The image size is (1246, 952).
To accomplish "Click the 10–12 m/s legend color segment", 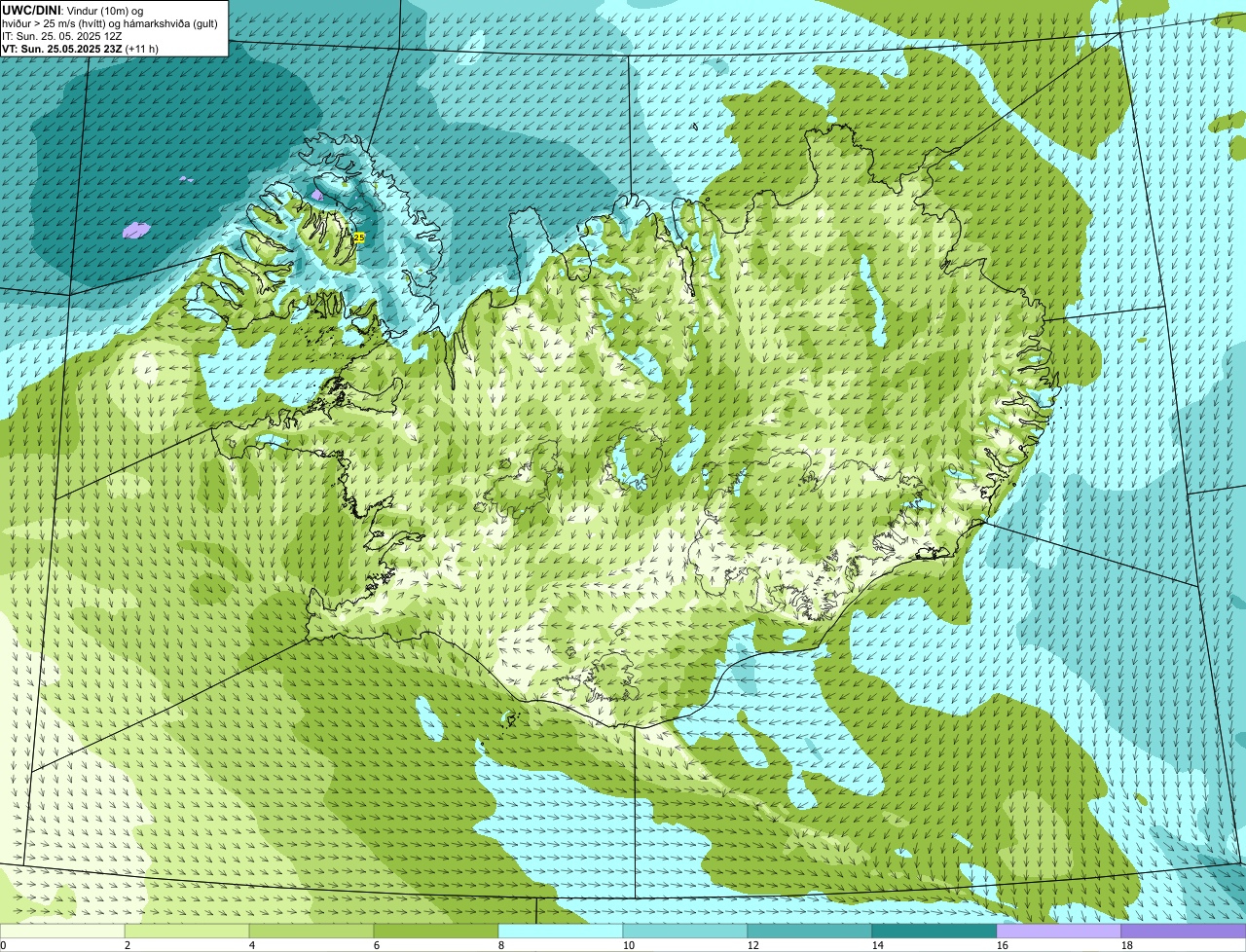I will (x=685, y=932).
